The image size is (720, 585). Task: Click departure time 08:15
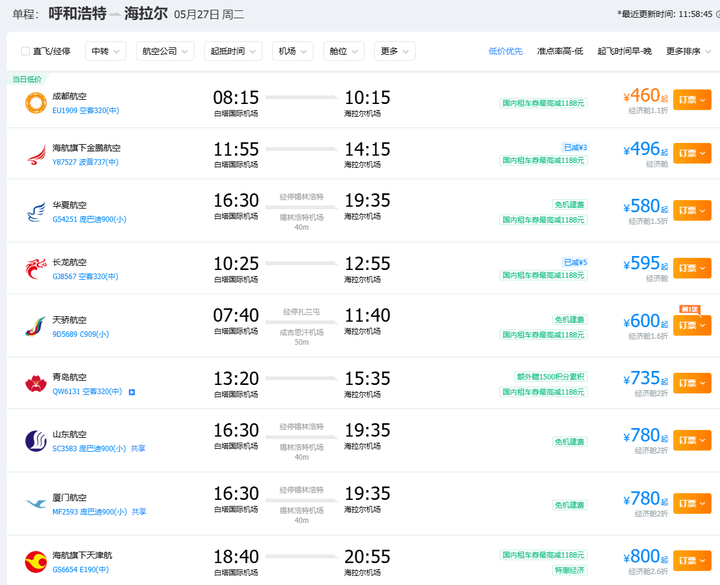pos(236,98)
